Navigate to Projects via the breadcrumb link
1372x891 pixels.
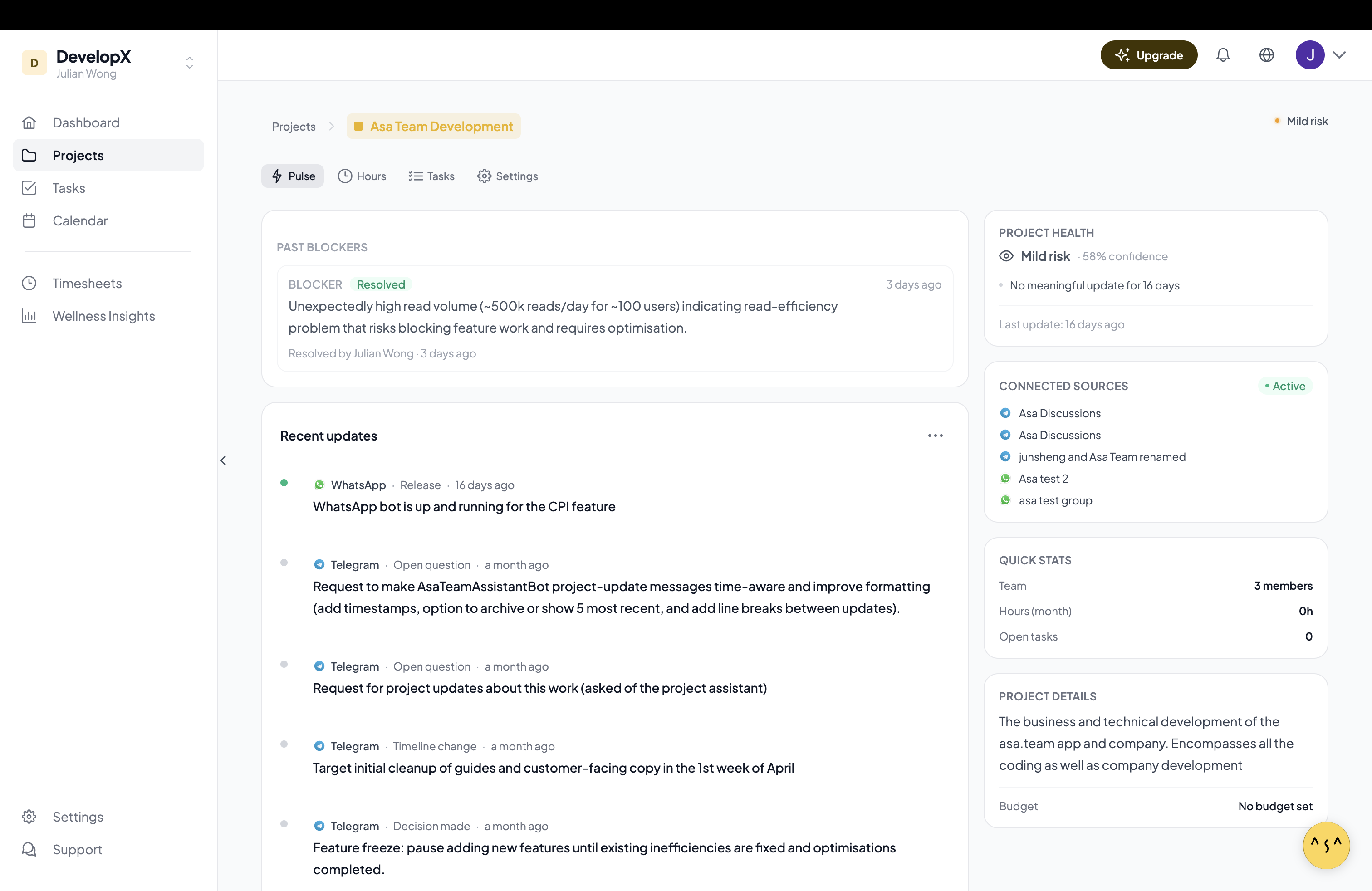(294, 126)
